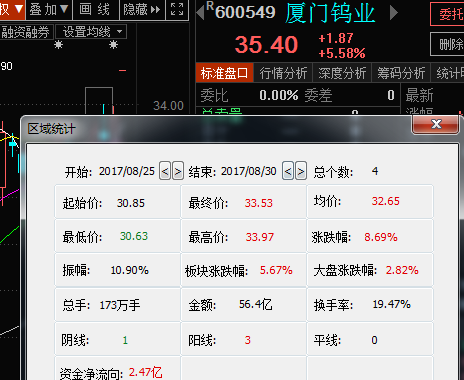Step start date backward

pos(165,171)
